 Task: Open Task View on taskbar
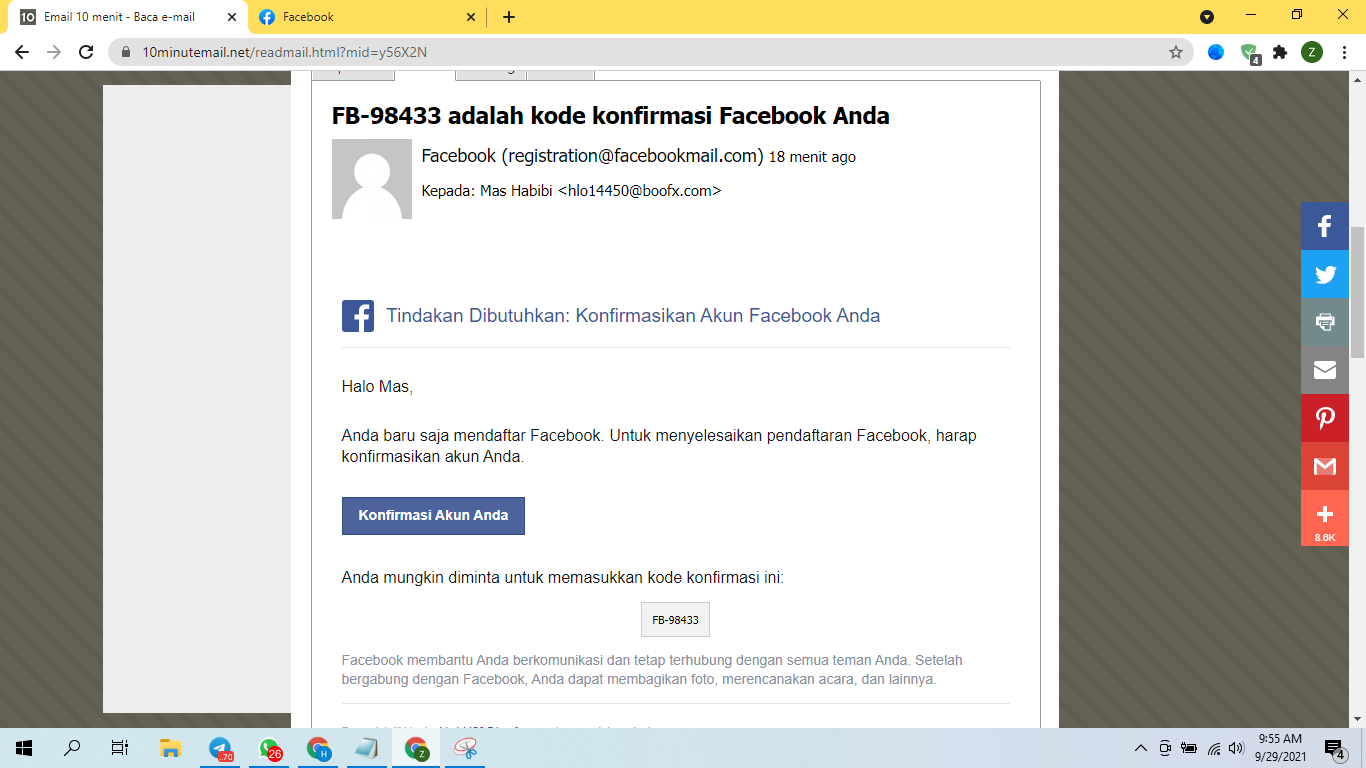120,747
